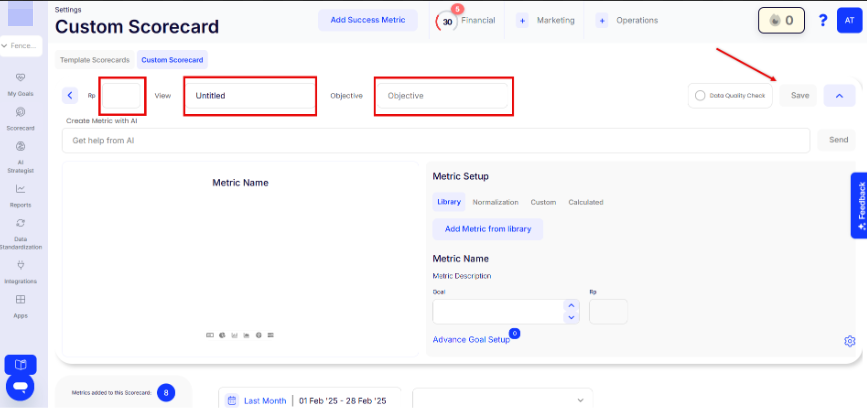Click the settings gear in Metric Setup
Screen dimensions: 867x408
849,341
